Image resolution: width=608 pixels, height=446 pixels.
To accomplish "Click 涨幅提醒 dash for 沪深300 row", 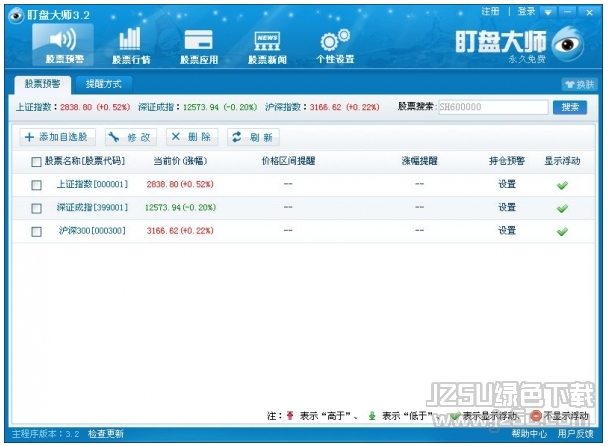I will 420,230.
